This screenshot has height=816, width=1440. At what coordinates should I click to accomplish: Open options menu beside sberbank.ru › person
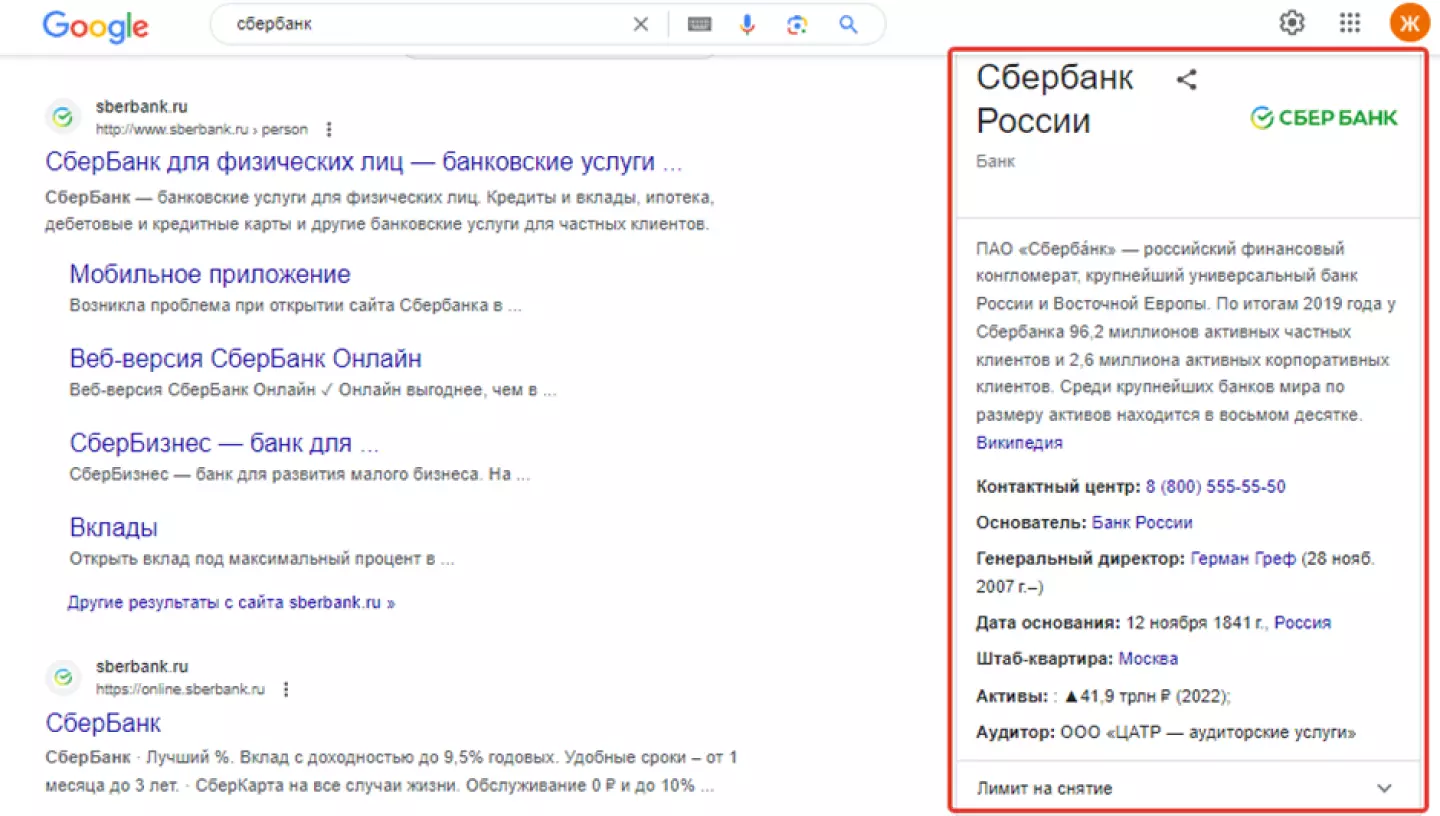[329, 129]
